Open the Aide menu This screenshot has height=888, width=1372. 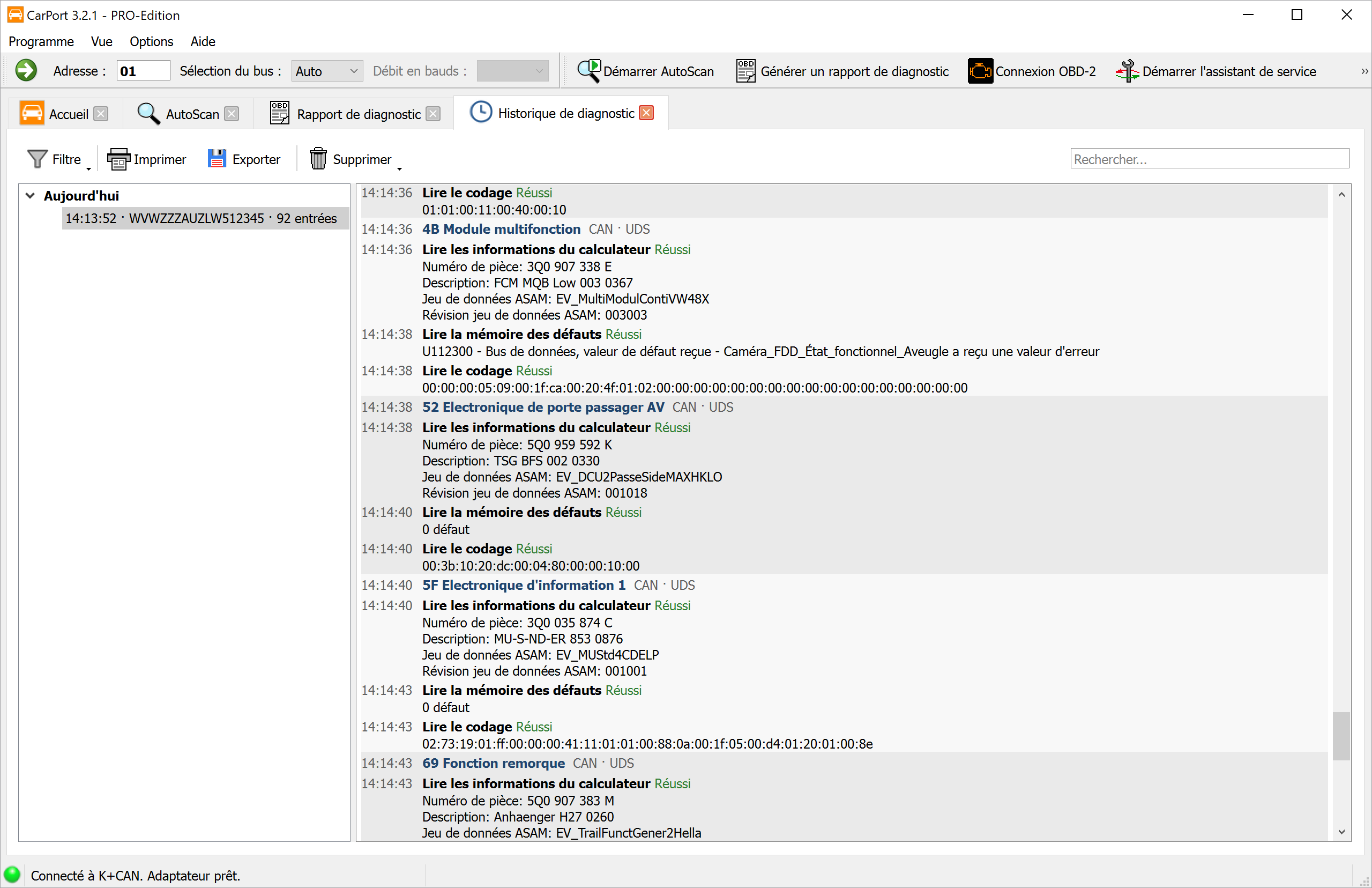coord(203,41)
